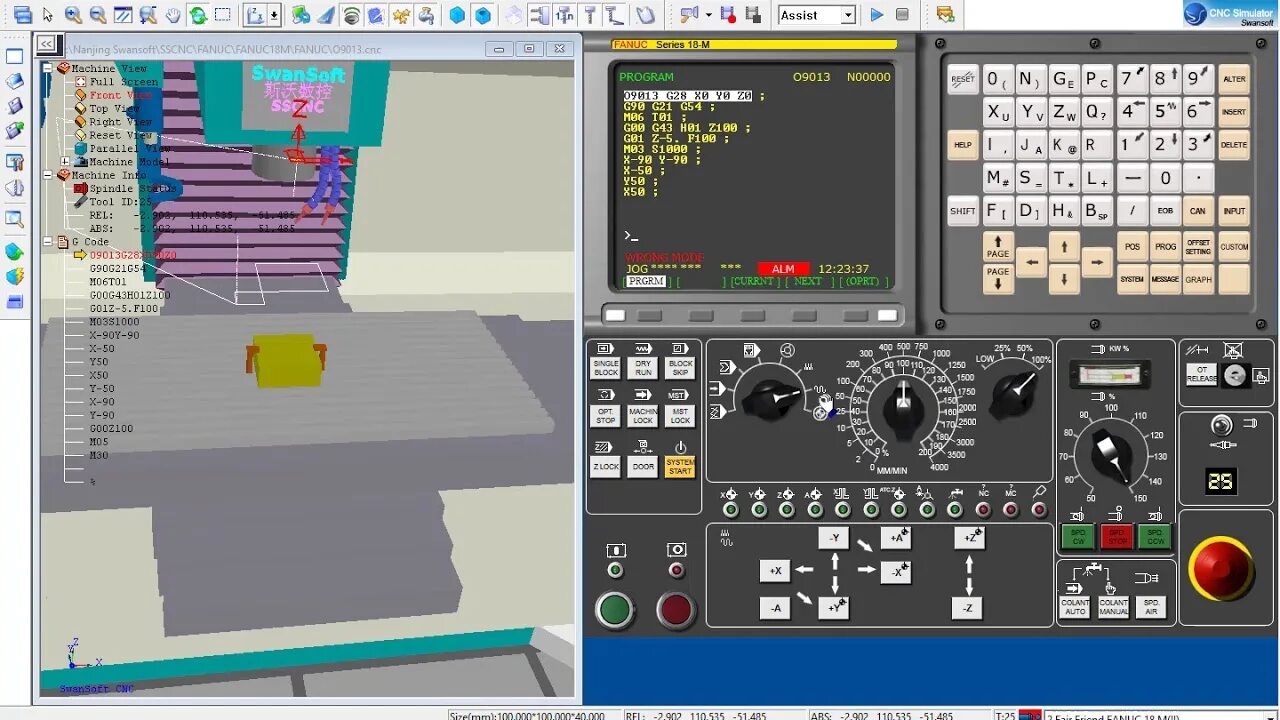This screenshot has width=1280, height=720.
Task: Select Front View in the tree
Action: [120, 95]
